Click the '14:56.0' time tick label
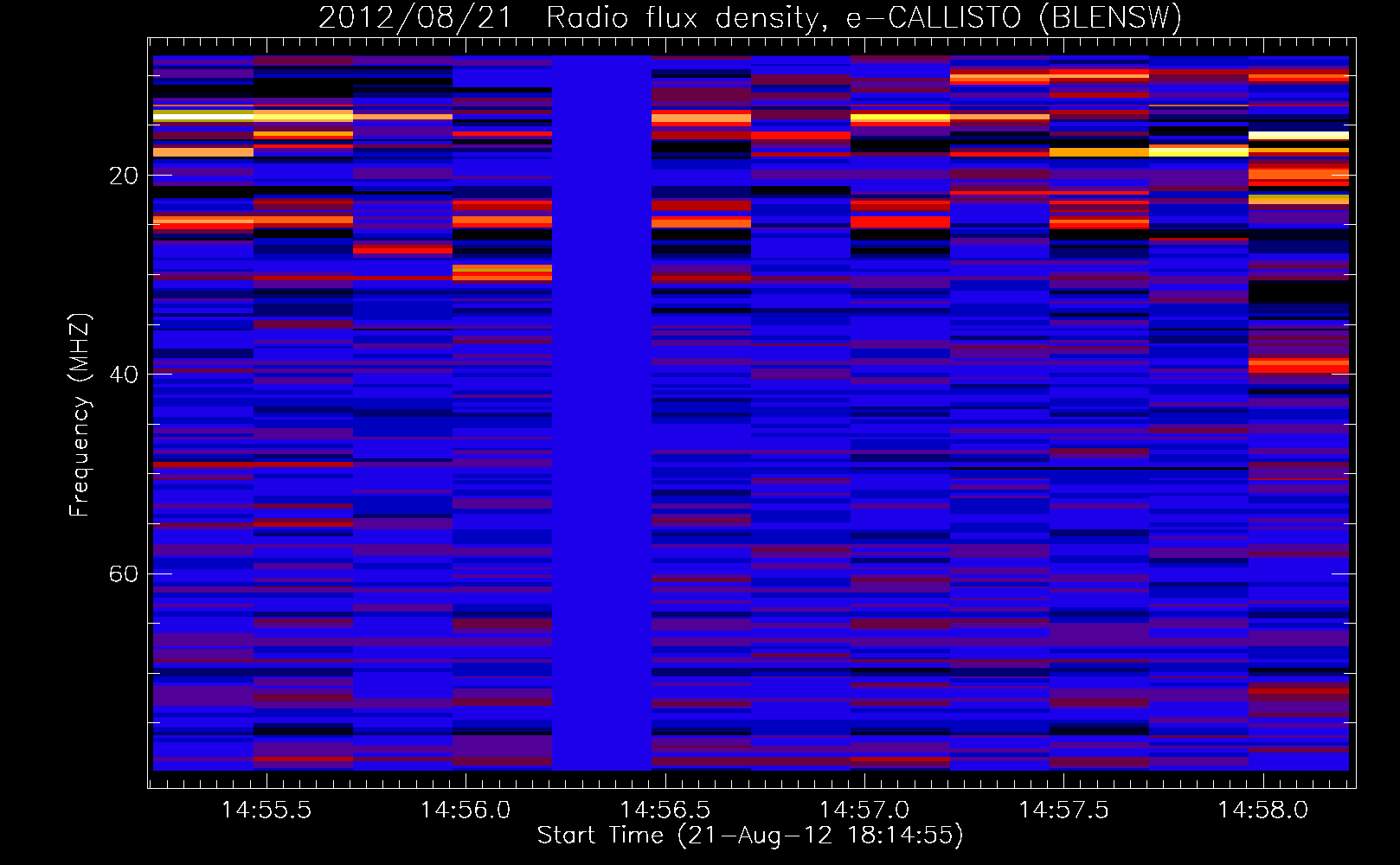 466,810
